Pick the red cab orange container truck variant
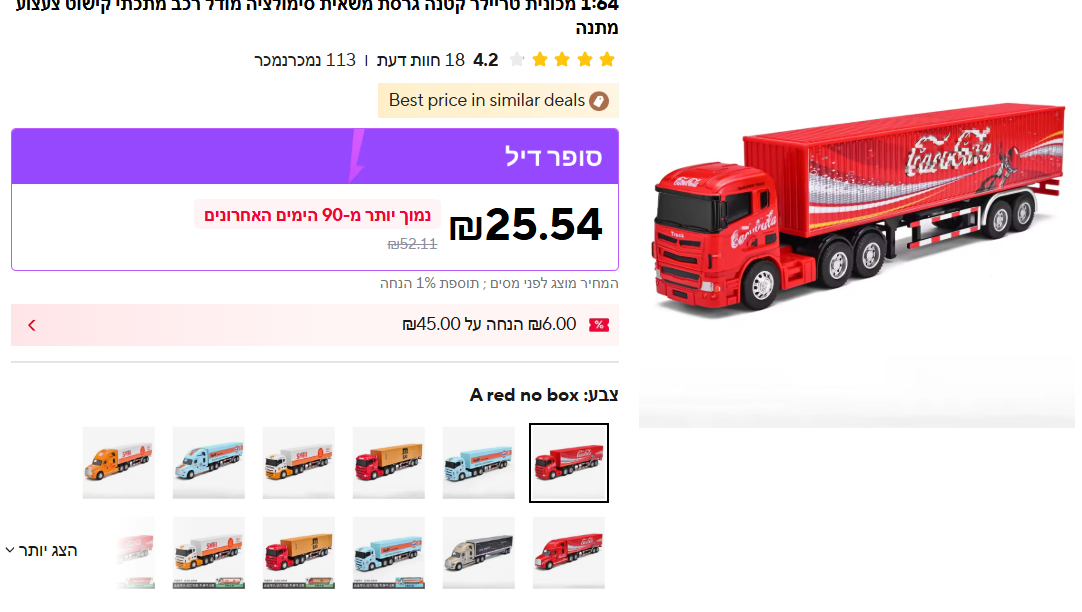 pos(388,462)
